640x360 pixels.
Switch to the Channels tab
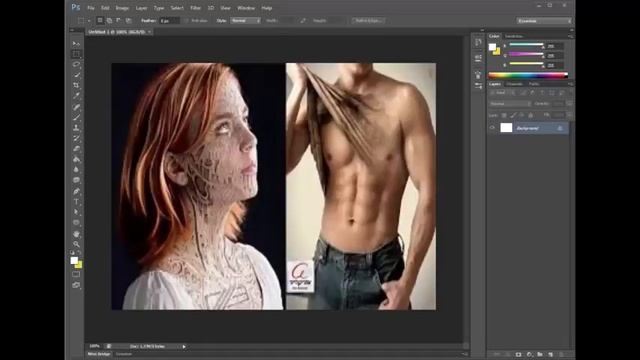point(514,84)
